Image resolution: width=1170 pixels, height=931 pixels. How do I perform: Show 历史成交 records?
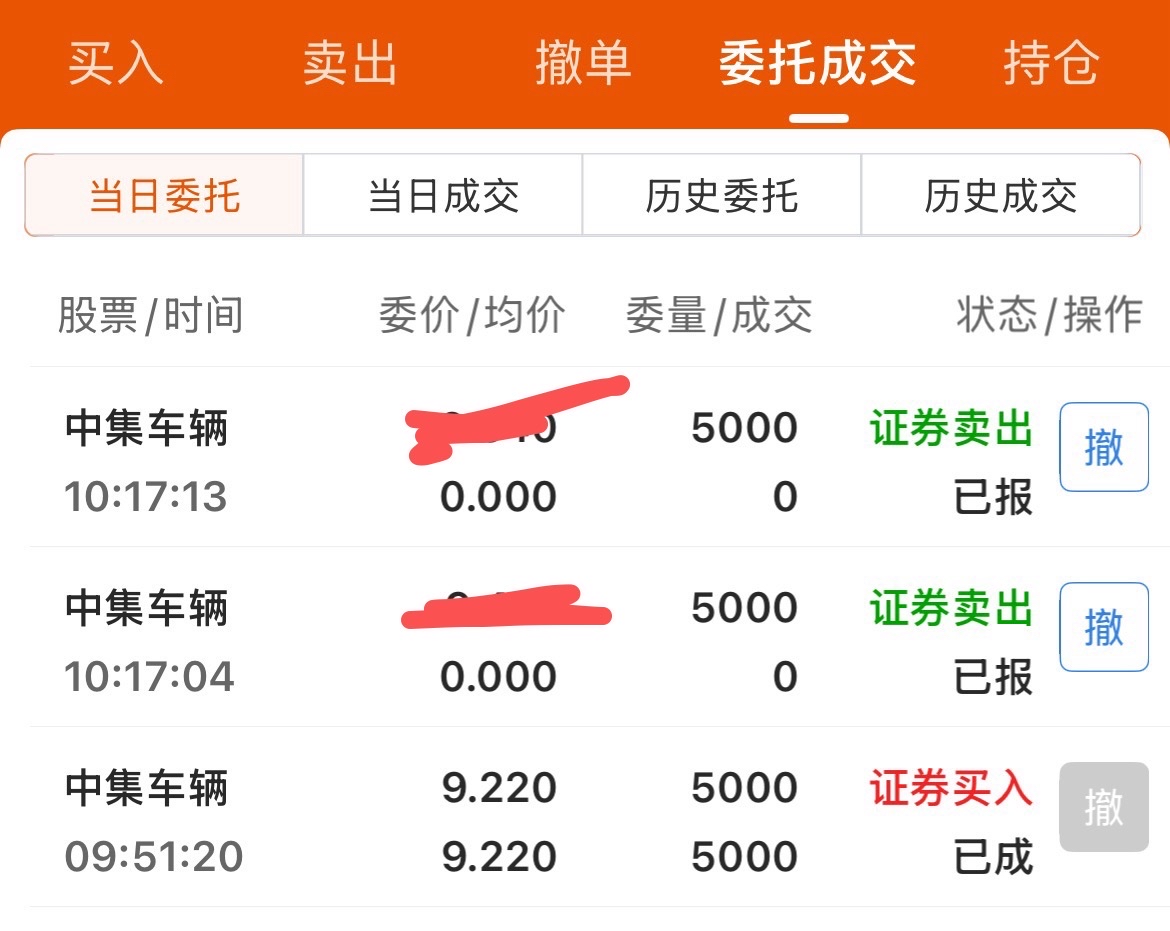click(1001, 195)
